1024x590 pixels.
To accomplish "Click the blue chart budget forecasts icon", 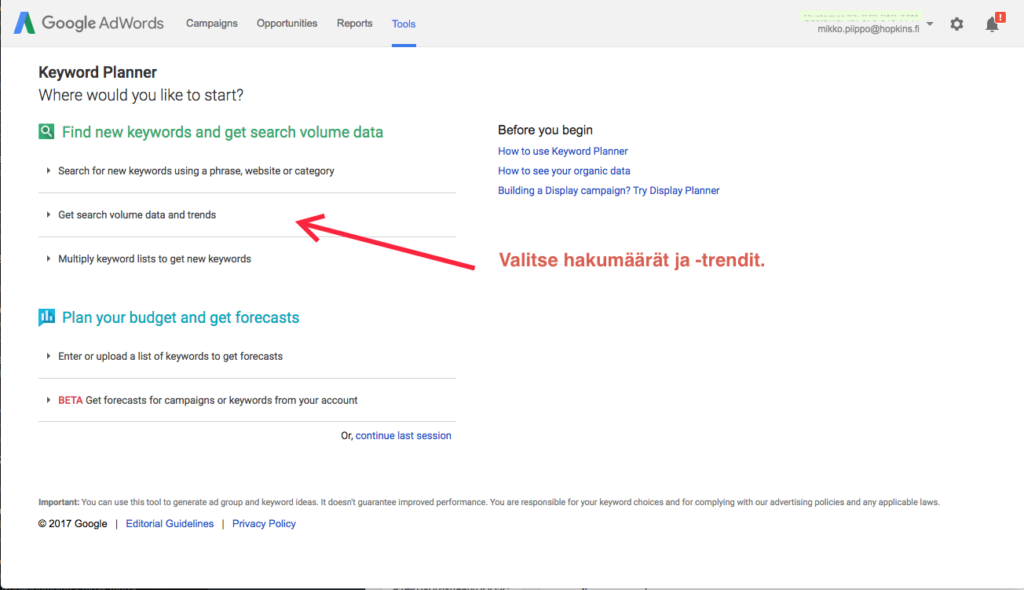I will click(x=46, y=317).
